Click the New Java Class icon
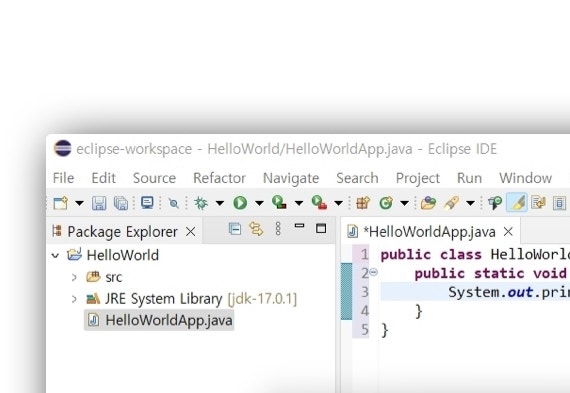This screenshot has height=393, width=570. pos(386,203)
